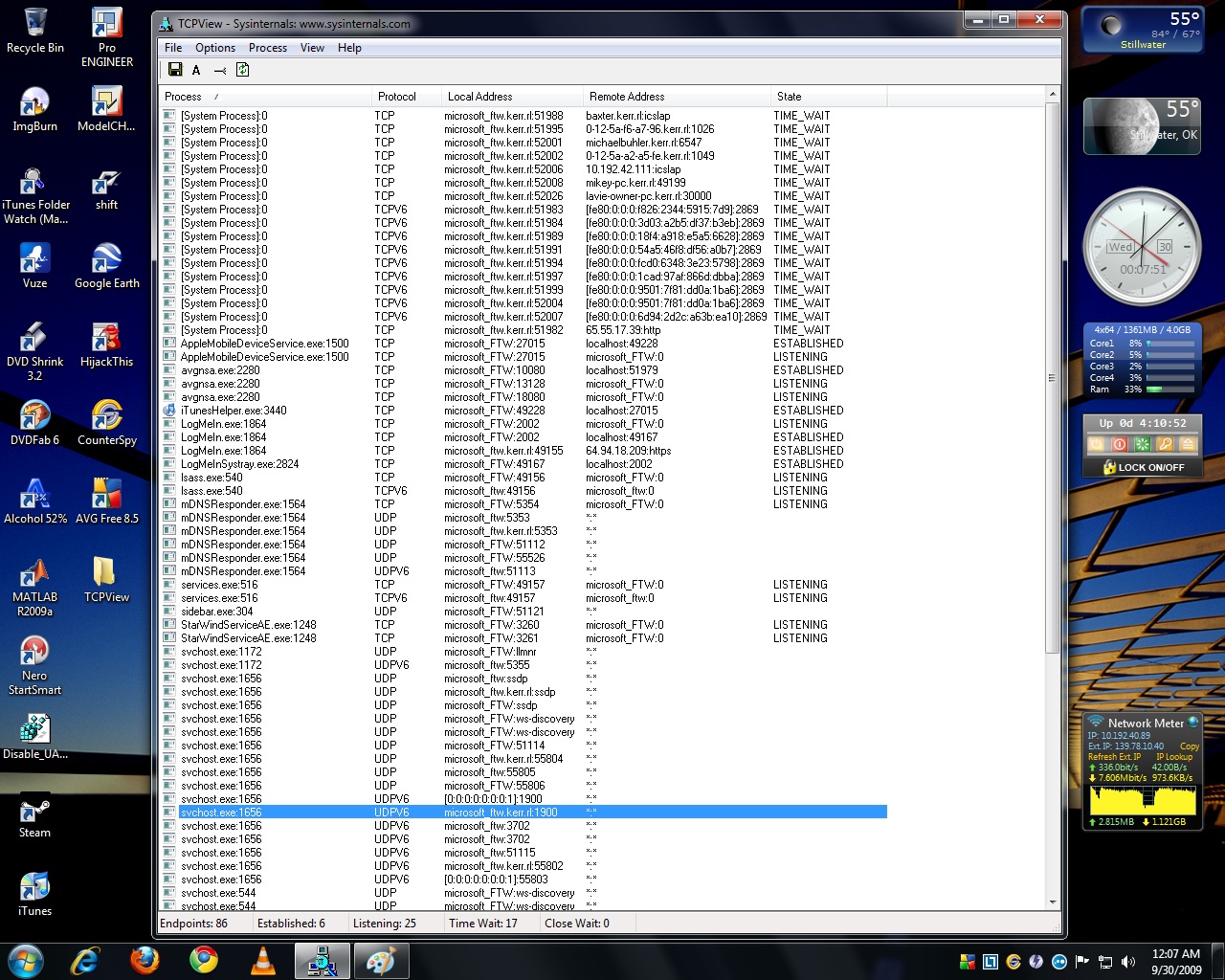Screen dimensions: 1225x980
Task: Close the selected connection via toolbar
Action: tap(220, 70)
